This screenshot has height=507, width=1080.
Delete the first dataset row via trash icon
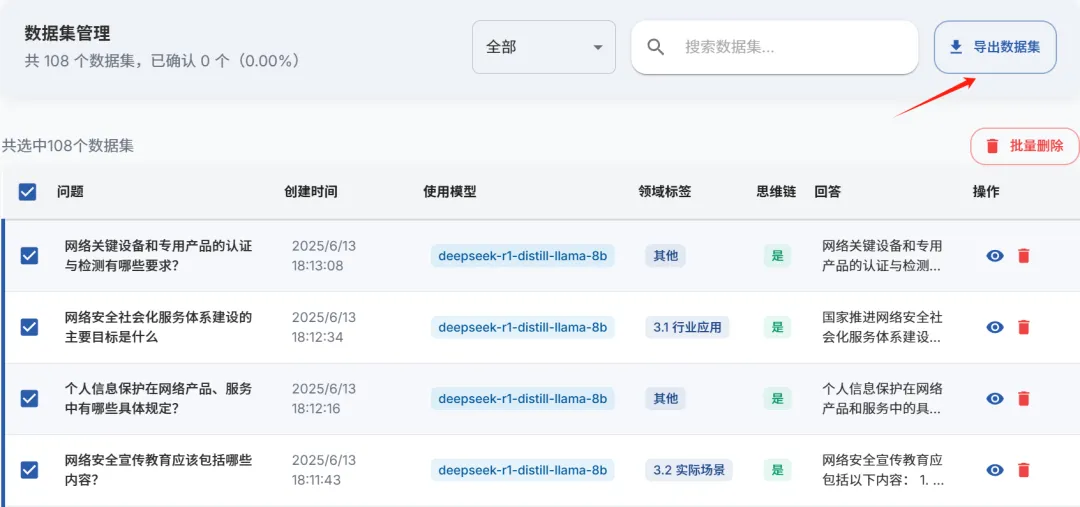point(1024,256)
